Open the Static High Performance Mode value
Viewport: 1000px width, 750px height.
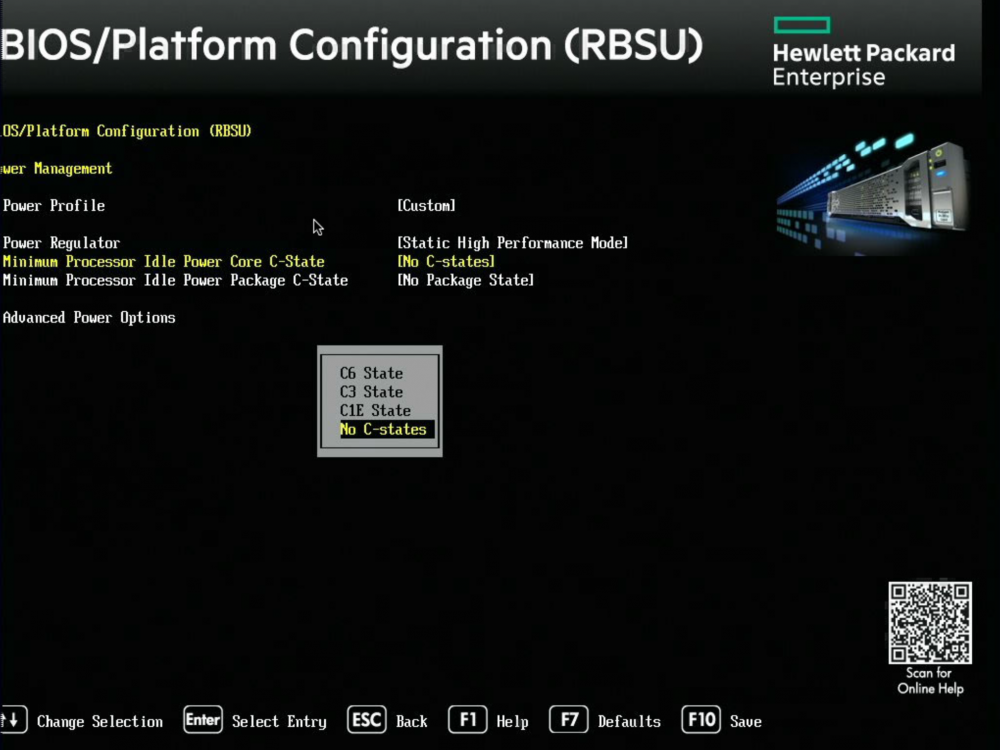[x=513, y=243]
